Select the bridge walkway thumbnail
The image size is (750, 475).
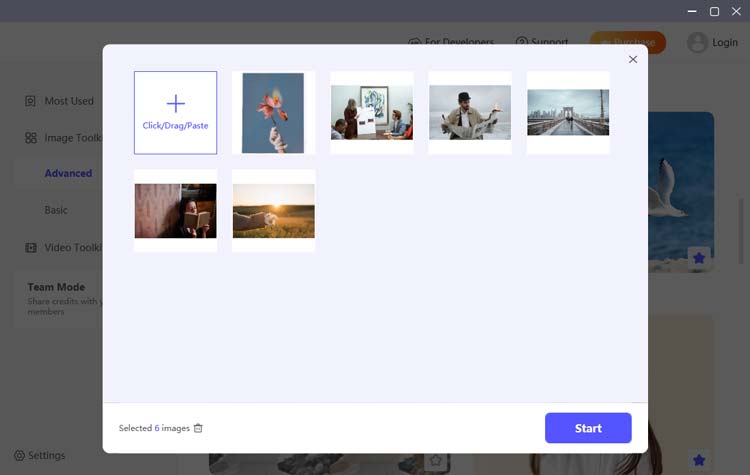pos(568,113)
